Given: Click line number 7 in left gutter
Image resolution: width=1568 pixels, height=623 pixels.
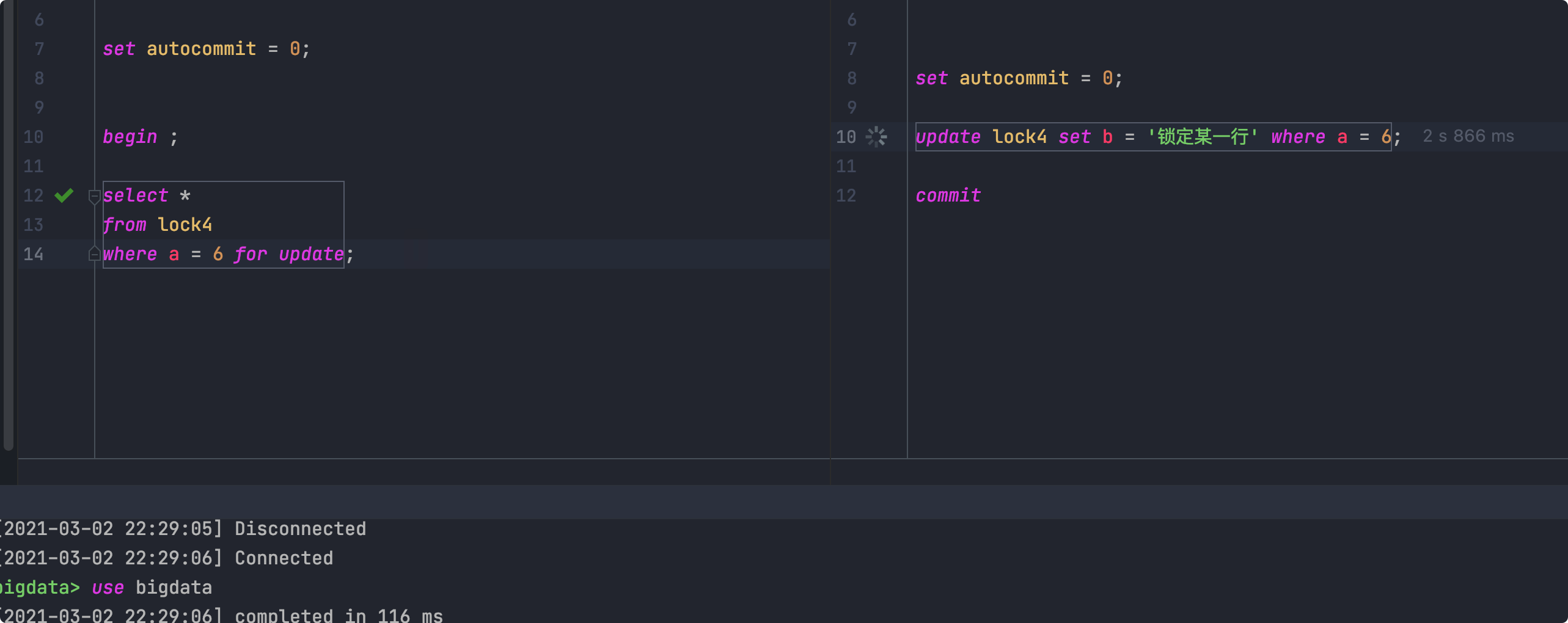Looking at the screenshot, I should coord(39,49).
